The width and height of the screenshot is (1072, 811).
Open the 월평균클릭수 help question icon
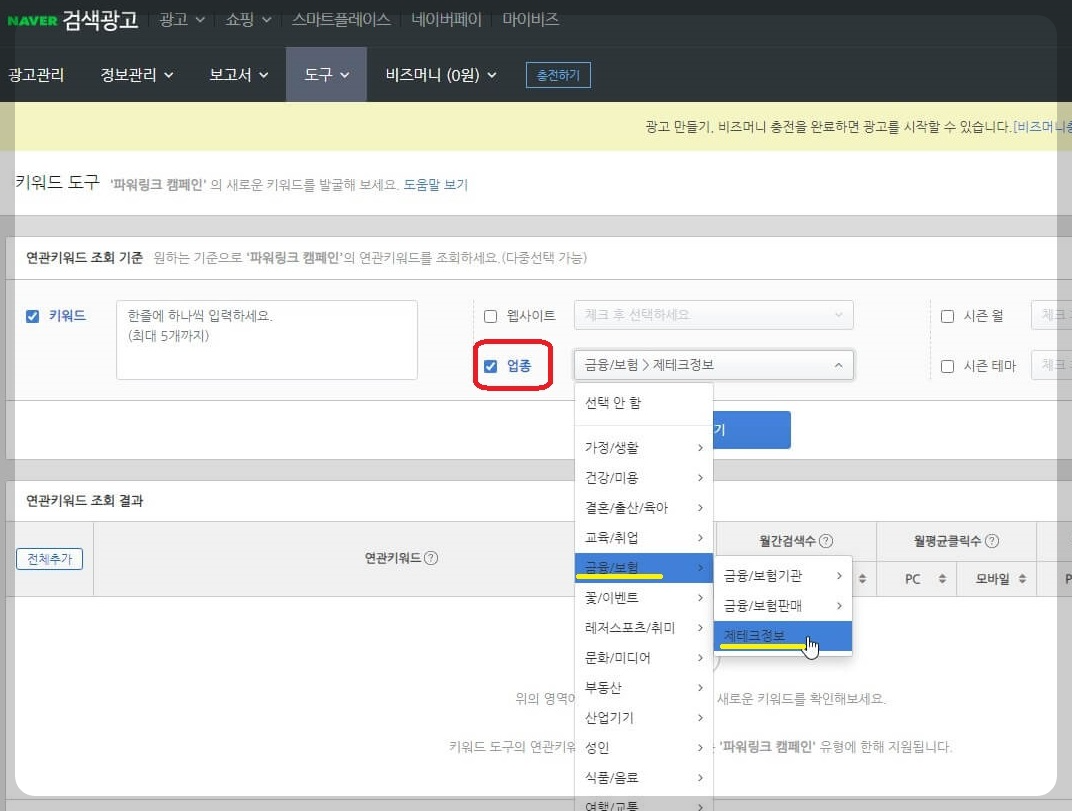click(x=992, y=541)
